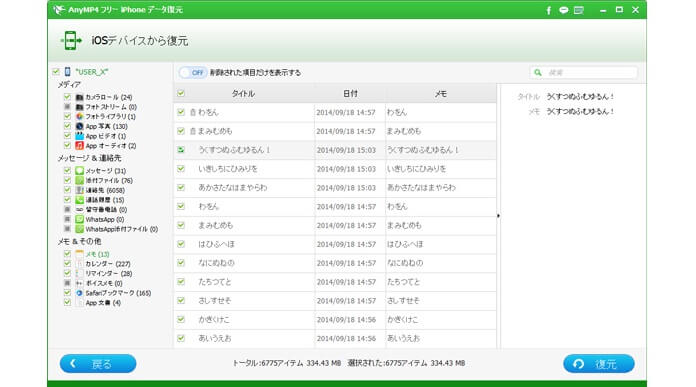This screenshot has height=387, width=696.
Task: Select the App ビデオ (1) icon
Action: coord(79,136)
